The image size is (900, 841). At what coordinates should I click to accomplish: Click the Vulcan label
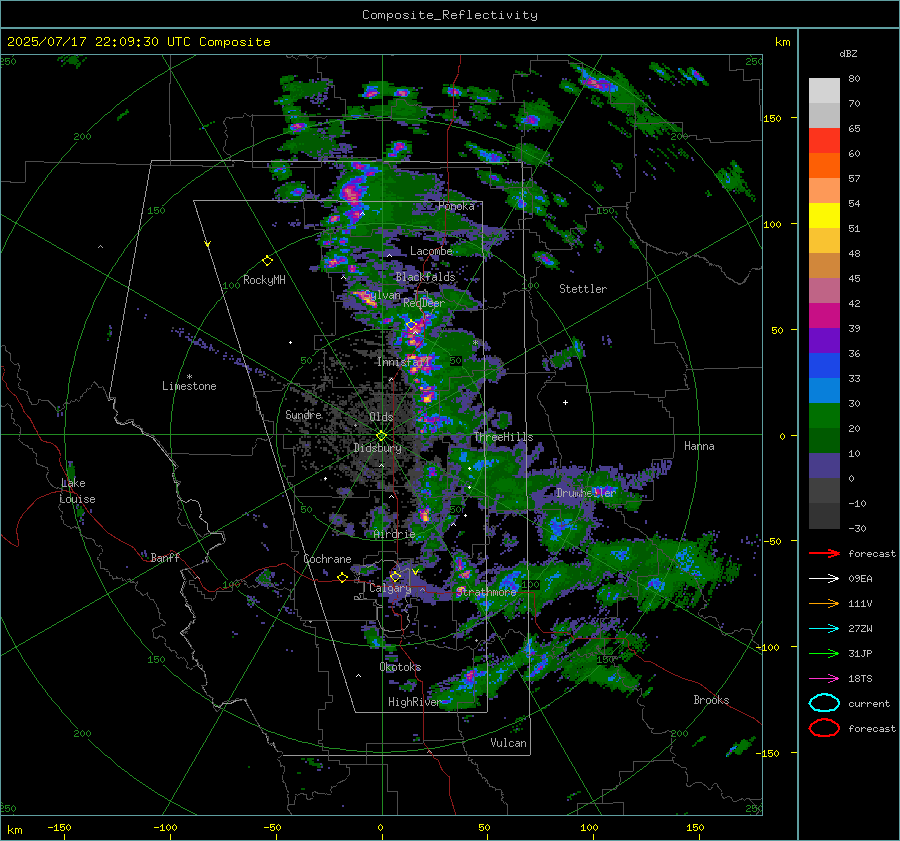pos(508,743)
